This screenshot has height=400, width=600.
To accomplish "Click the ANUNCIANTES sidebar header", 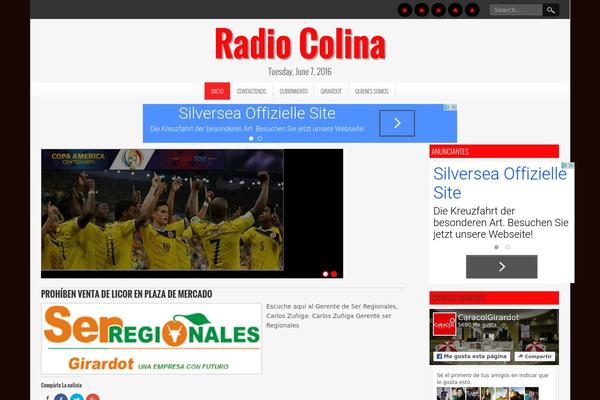I will tap(494, 152).
